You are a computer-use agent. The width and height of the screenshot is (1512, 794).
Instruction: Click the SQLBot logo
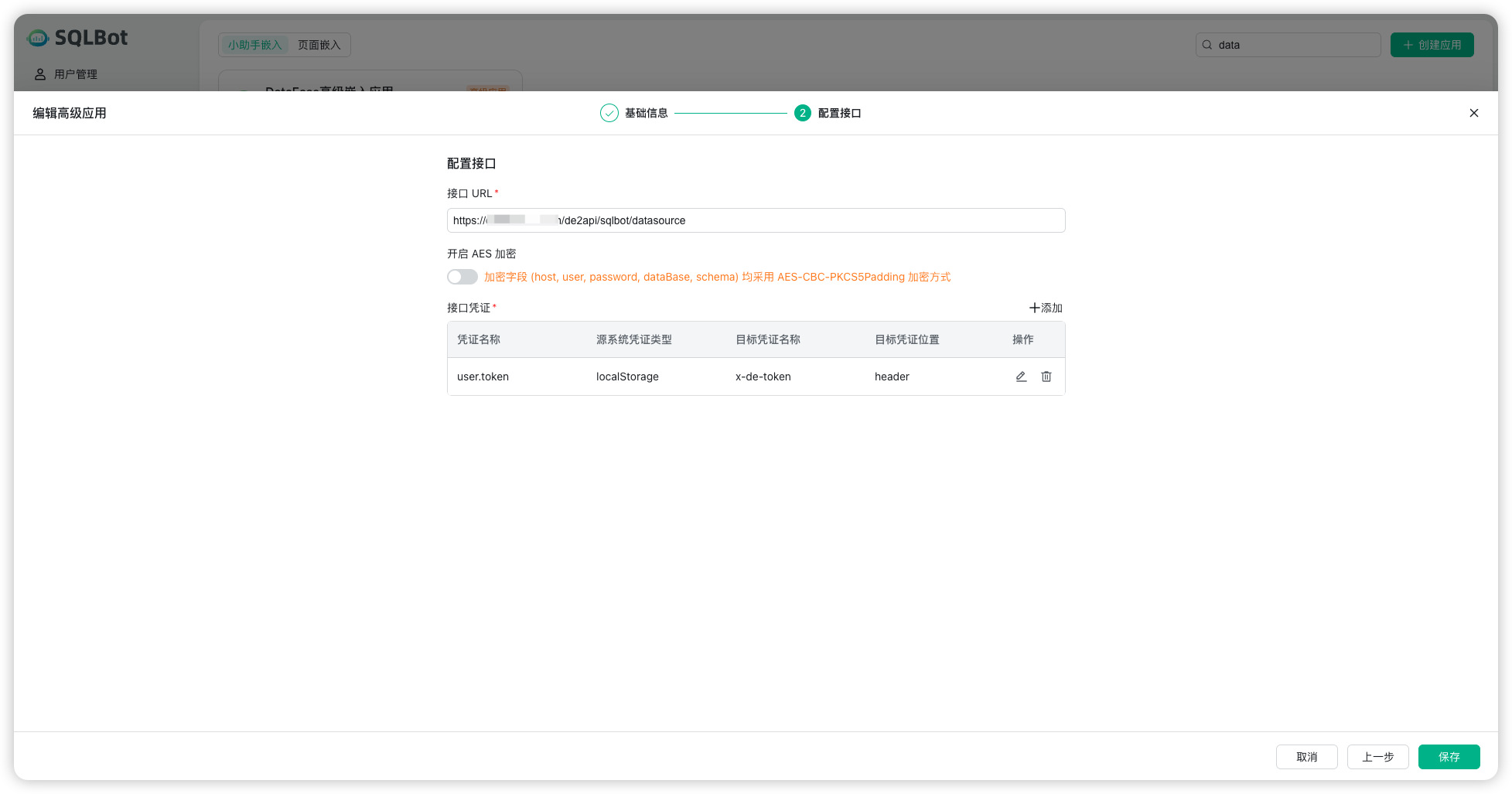(x=77, y=37)
